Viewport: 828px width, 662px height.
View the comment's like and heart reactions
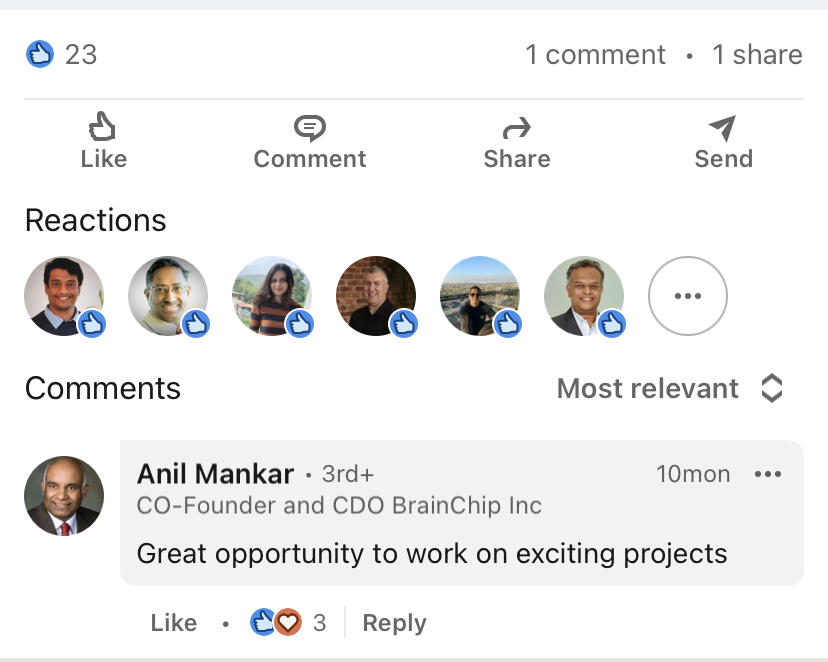pyautogui.click(x=288, y=622)
